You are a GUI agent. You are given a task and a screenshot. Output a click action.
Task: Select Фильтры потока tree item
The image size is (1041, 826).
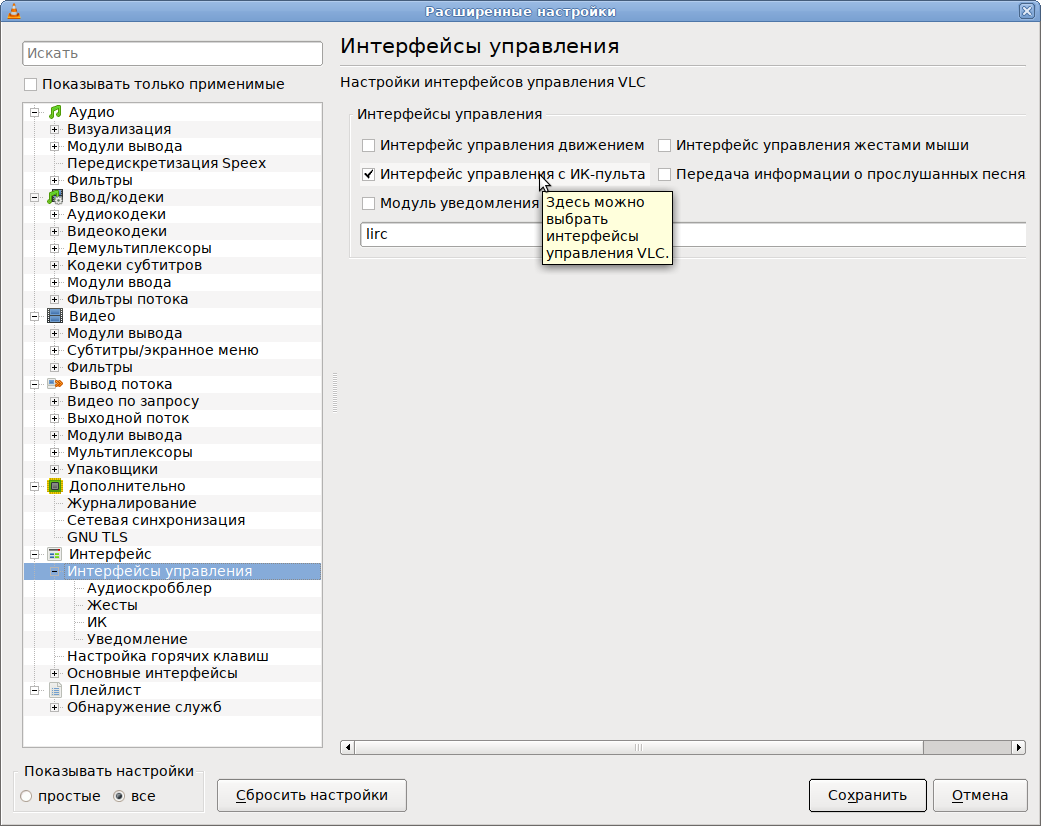[x=127, y=299]
